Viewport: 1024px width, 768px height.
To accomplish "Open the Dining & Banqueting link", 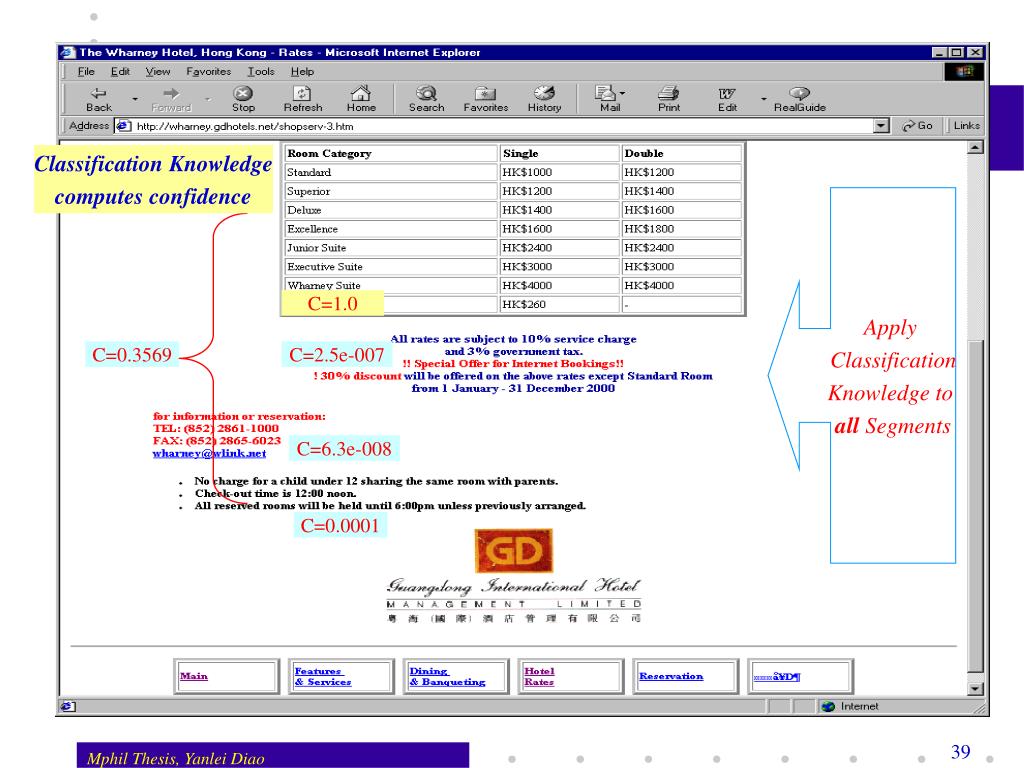I will tap(447, 677).
